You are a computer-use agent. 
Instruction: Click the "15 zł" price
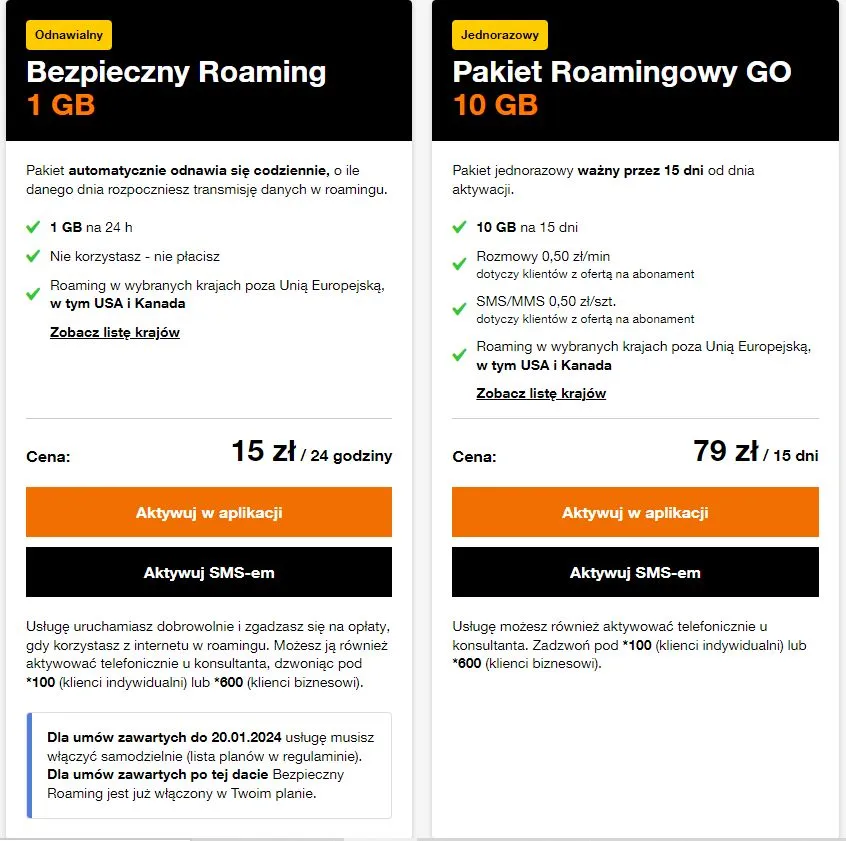tap(263, 452)
